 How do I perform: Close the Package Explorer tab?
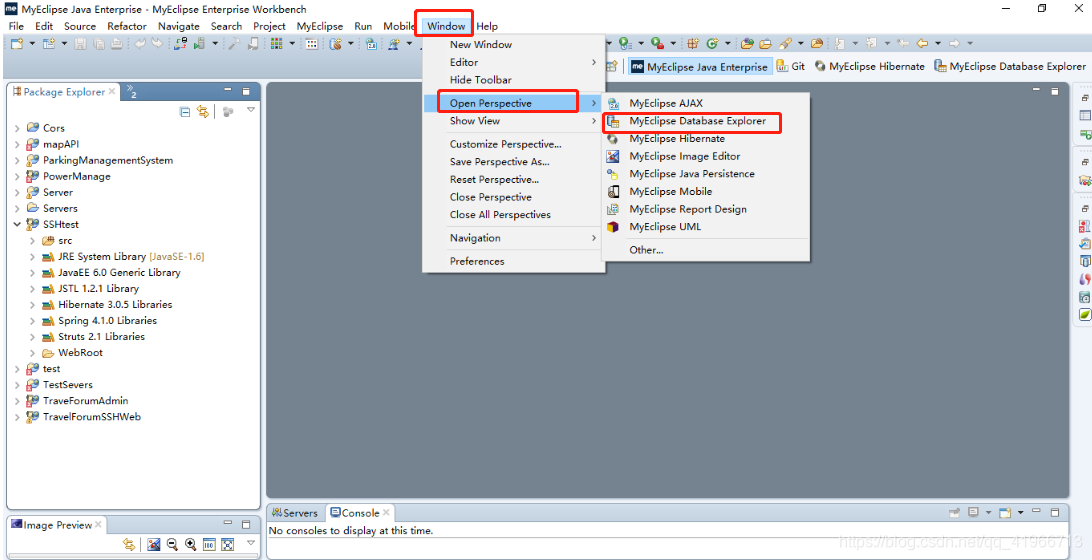point(112,91)
